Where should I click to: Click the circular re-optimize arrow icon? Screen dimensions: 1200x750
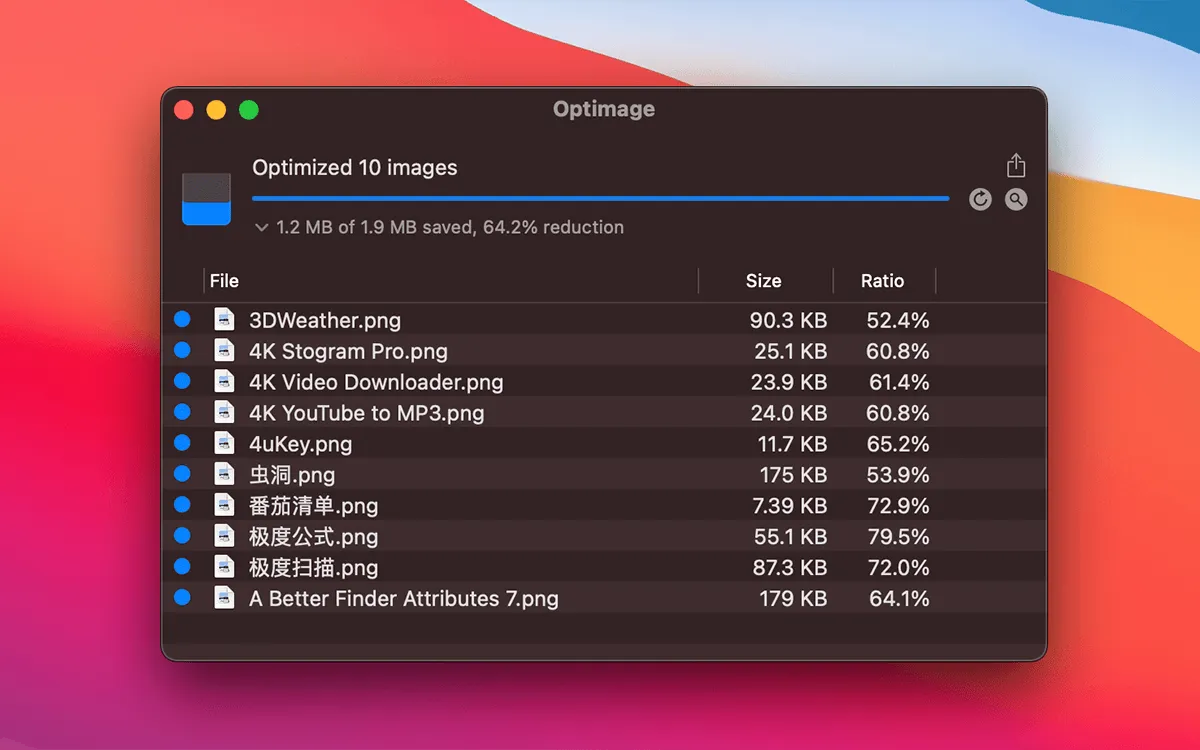(x=980, y=199)
